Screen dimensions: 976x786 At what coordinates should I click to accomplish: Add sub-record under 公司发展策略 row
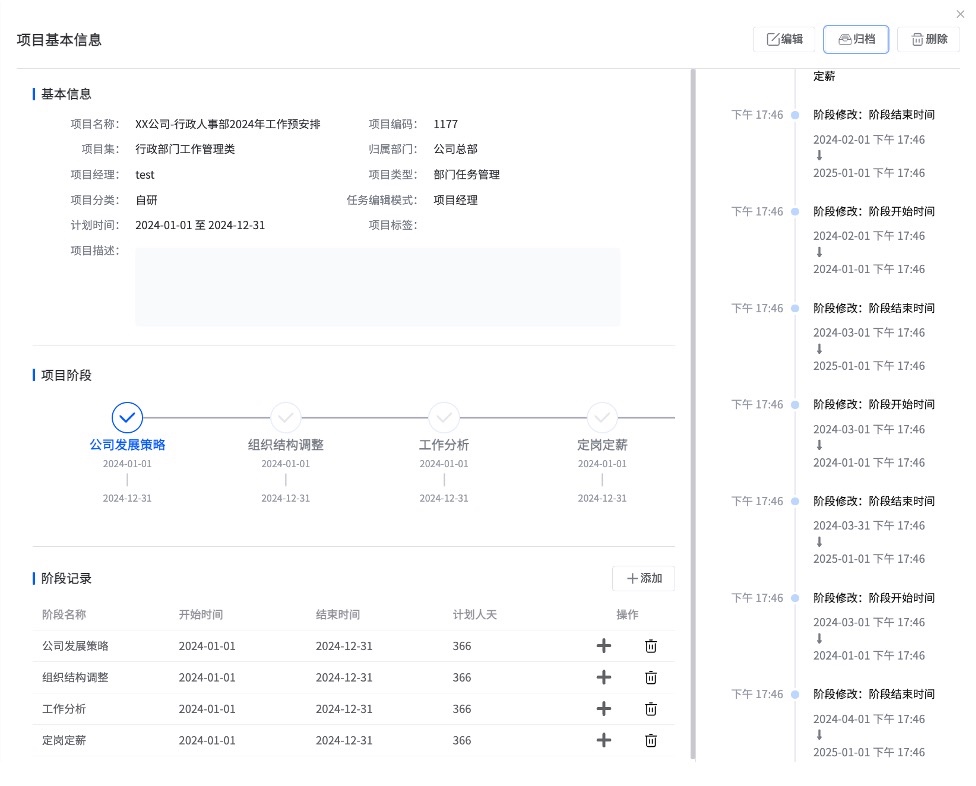(604, 646)
